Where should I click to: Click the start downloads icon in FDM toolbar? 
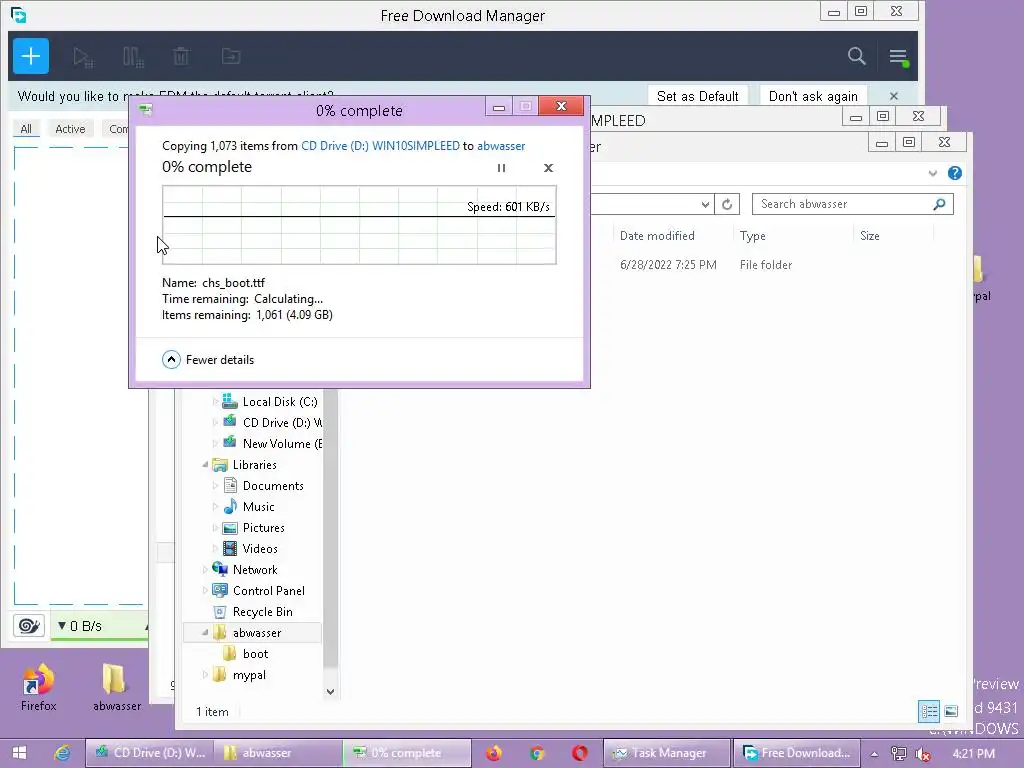[83, 57]
